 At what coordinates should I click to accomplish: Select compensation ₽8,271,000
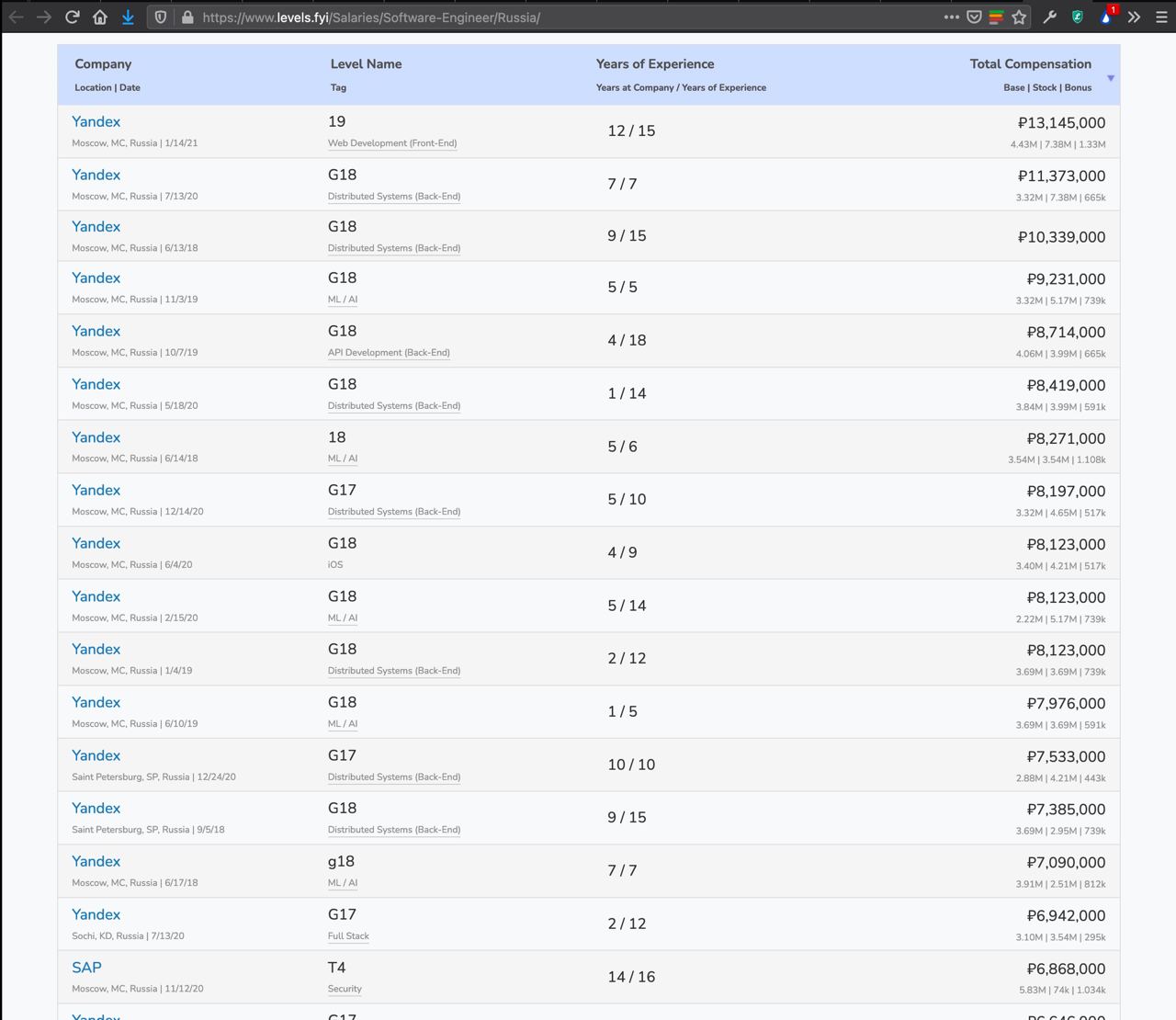[x=1066, y=438]
